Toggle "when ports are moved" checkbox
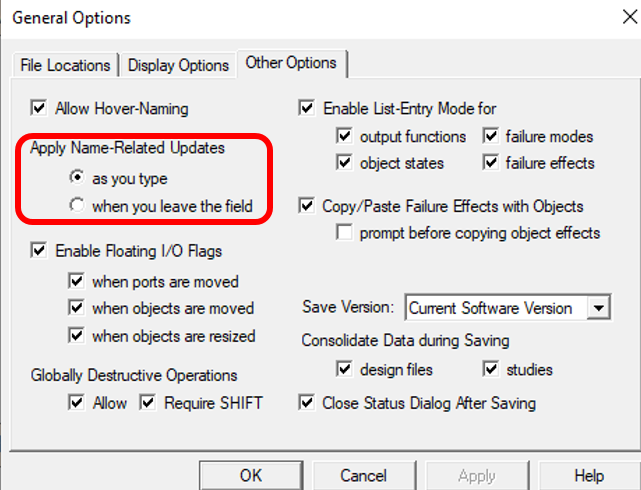This screenshot has width=641, height=490. tap(76, 281)
